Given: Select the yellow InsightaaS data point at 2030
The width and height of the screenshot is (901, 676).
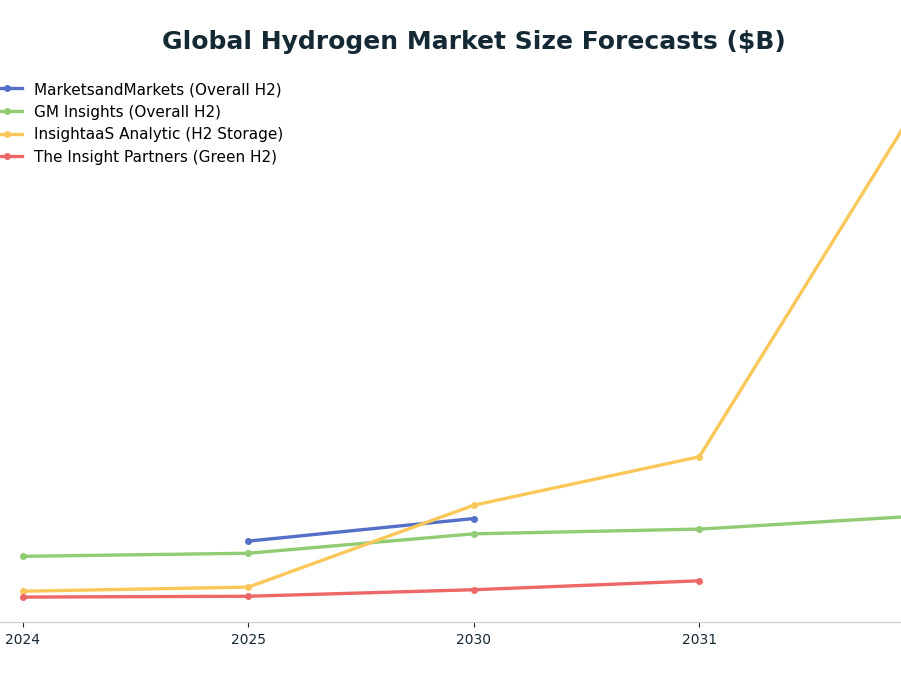Looking at the screenshot, I should (x=474, y=505).
